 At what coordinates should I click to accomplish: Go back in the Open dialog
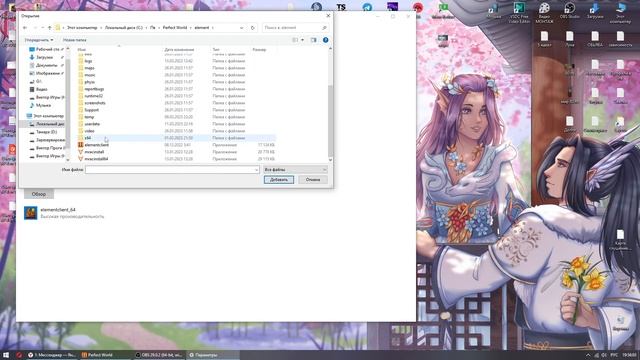[25, 28]
